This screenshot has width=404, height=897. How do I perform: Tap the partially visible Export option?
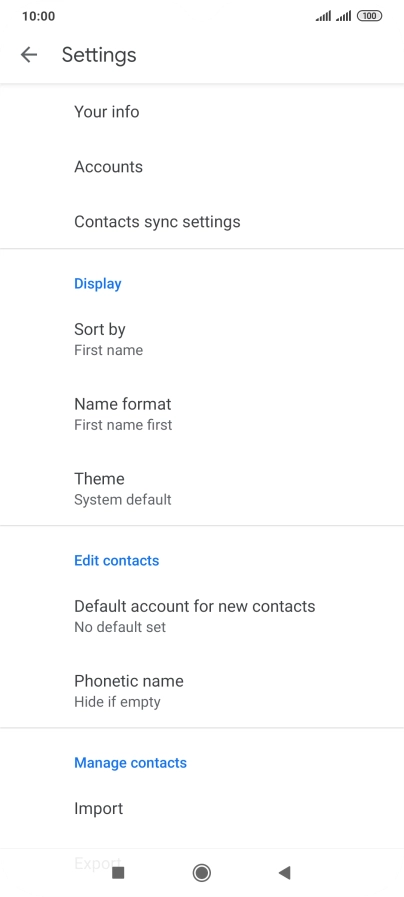[x=98, y=863]
